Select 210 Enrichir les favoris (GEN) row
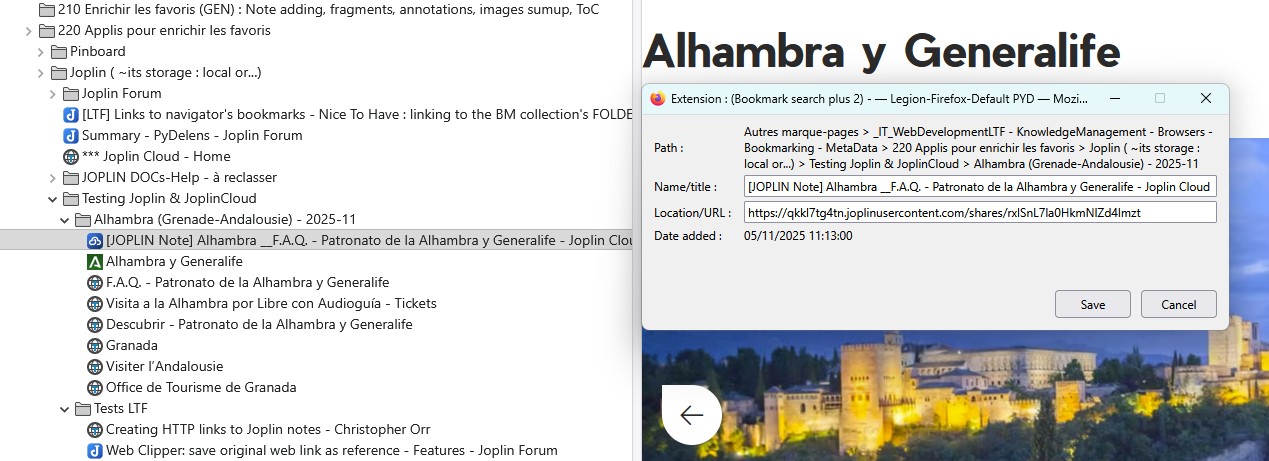Screen dimensions: 1269x461 point(316,9)
